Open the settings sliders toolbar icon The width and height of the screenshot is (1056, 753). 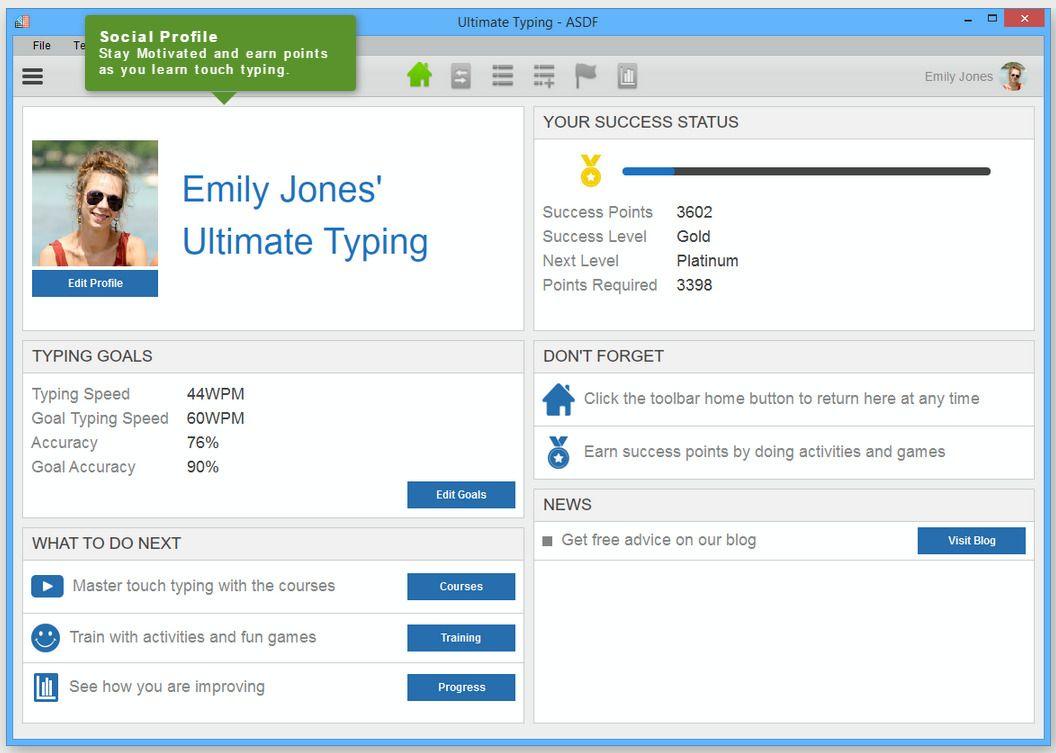[x=461, y=76]
